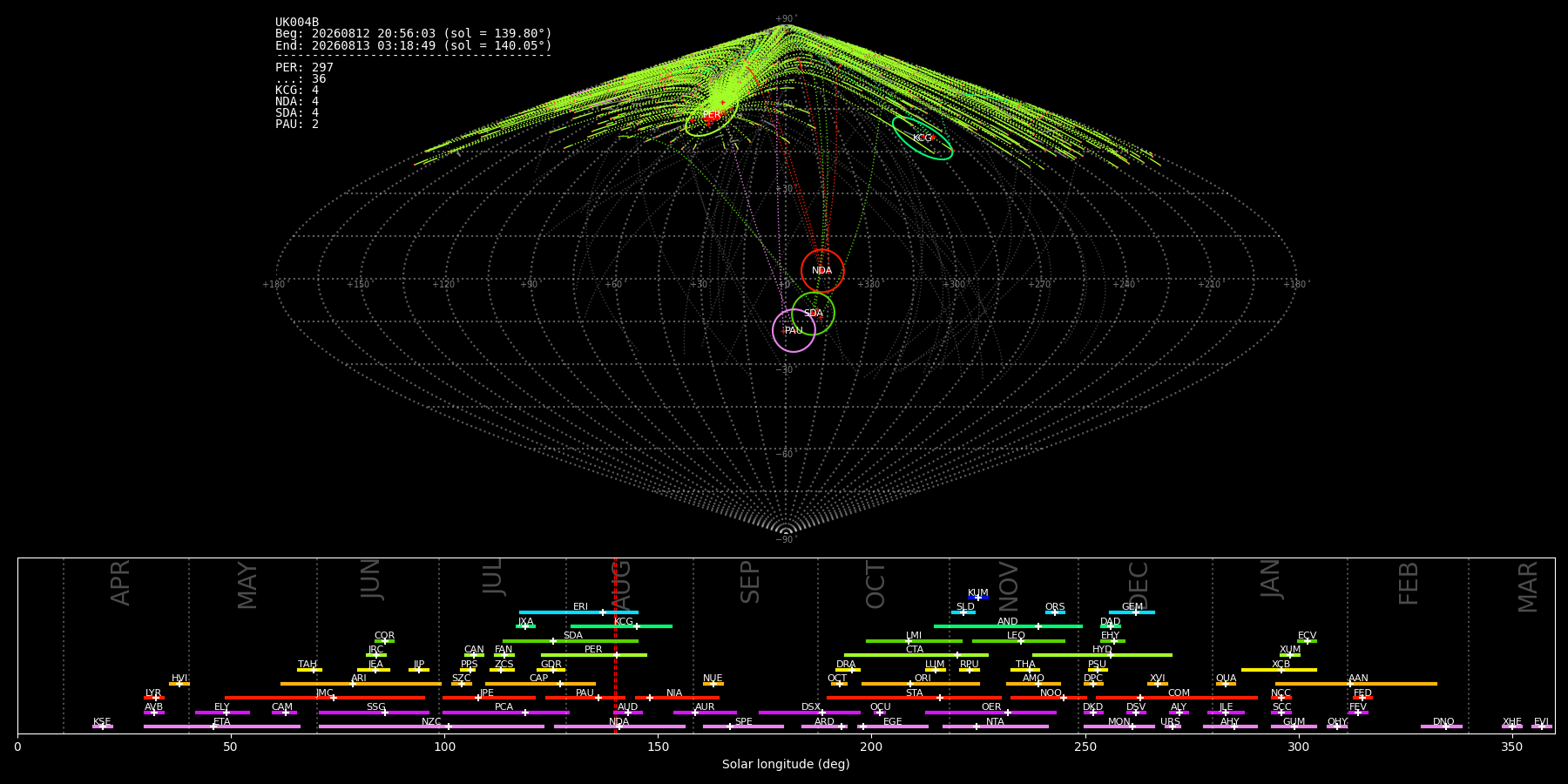Screen dimensions: 1568x784
Task: Click the ORI shower peak marker
Action: [910, 684]
